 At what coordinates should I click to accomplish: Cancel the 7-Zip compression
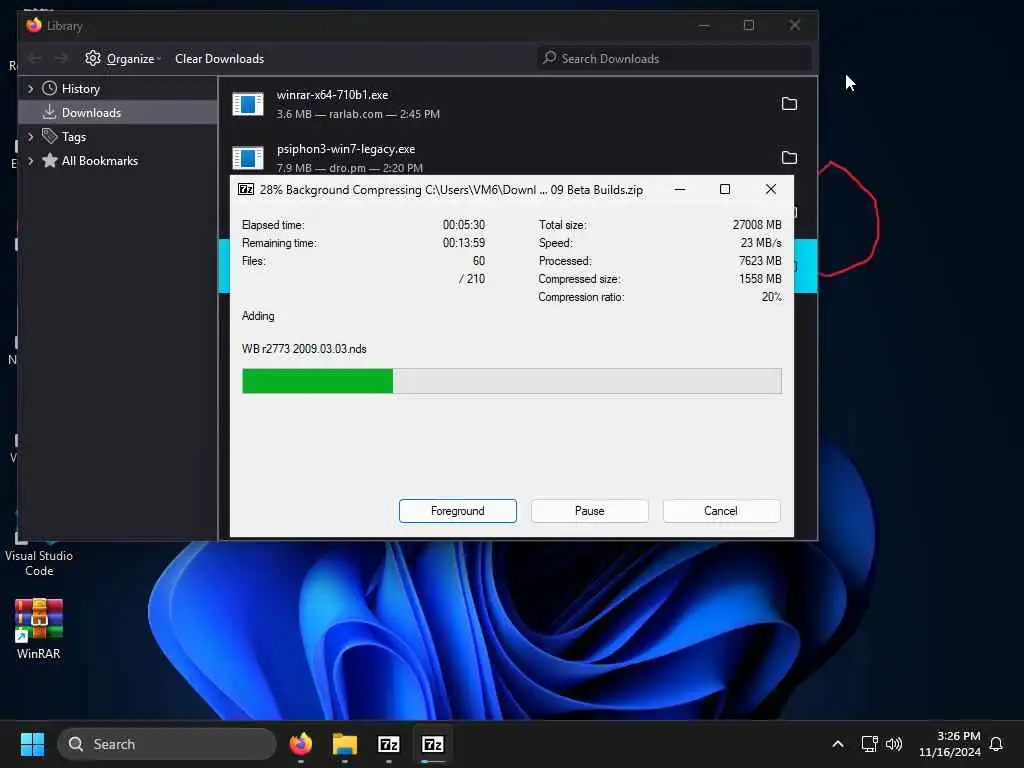pyautogui.click(x=721, y=511)
